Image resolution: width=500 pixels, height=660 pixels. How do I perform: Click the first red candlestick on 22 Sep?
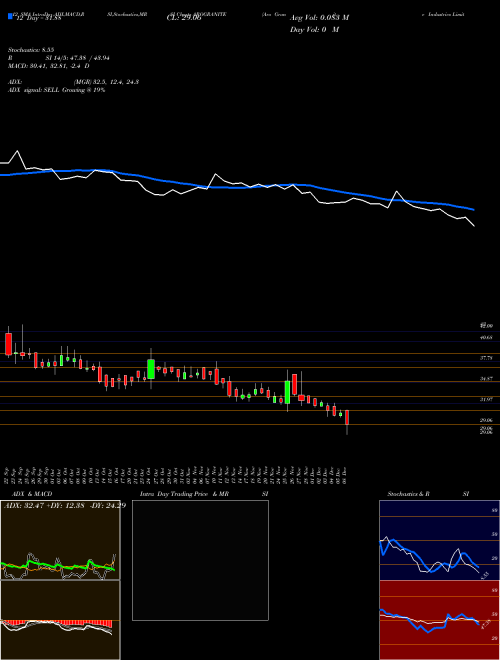point(8,344)
